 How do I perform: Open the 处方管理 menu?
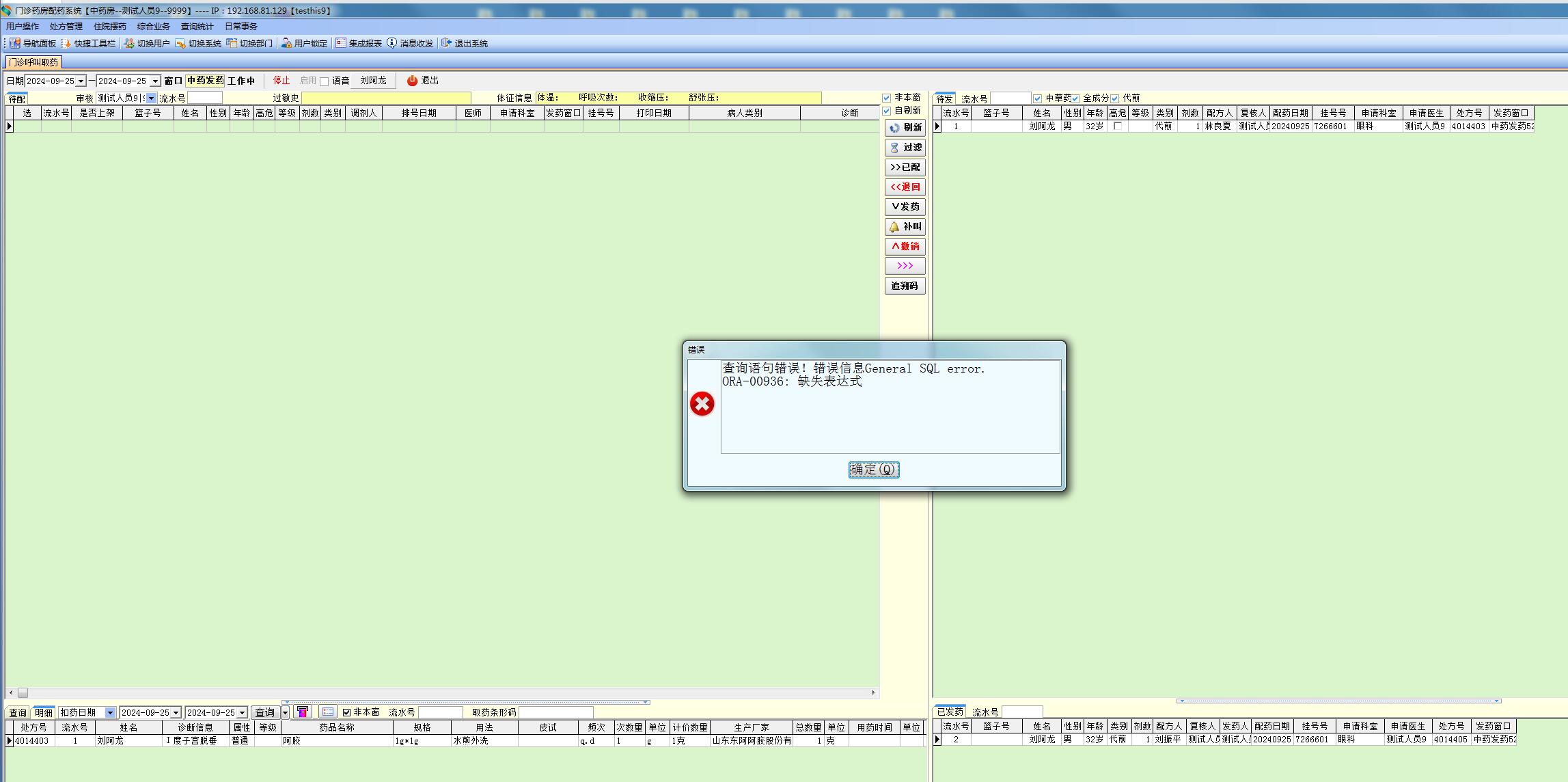[x=66, y=27]
